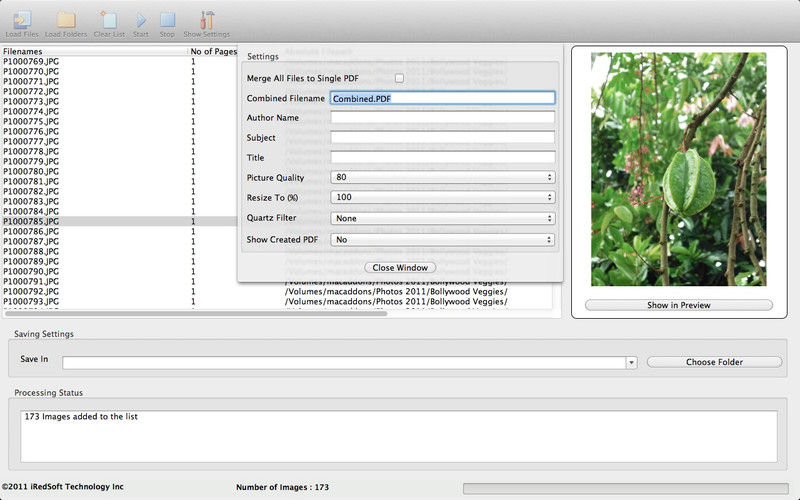Select file P1000775.JPG in the list
This screenshot has height=500, width=800.
pos(31,121)
